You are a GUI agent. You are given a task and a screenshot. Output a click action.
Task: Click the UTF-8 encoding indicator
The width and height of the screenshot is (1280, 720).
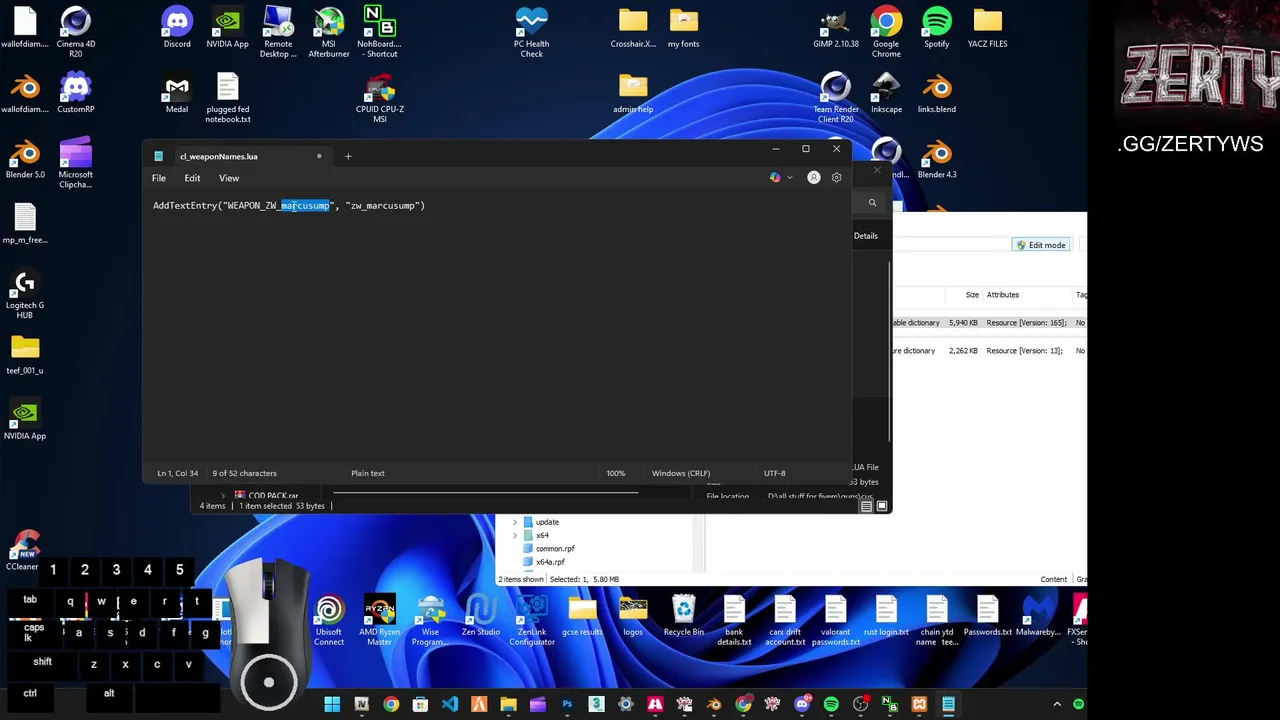pos(774,473)
